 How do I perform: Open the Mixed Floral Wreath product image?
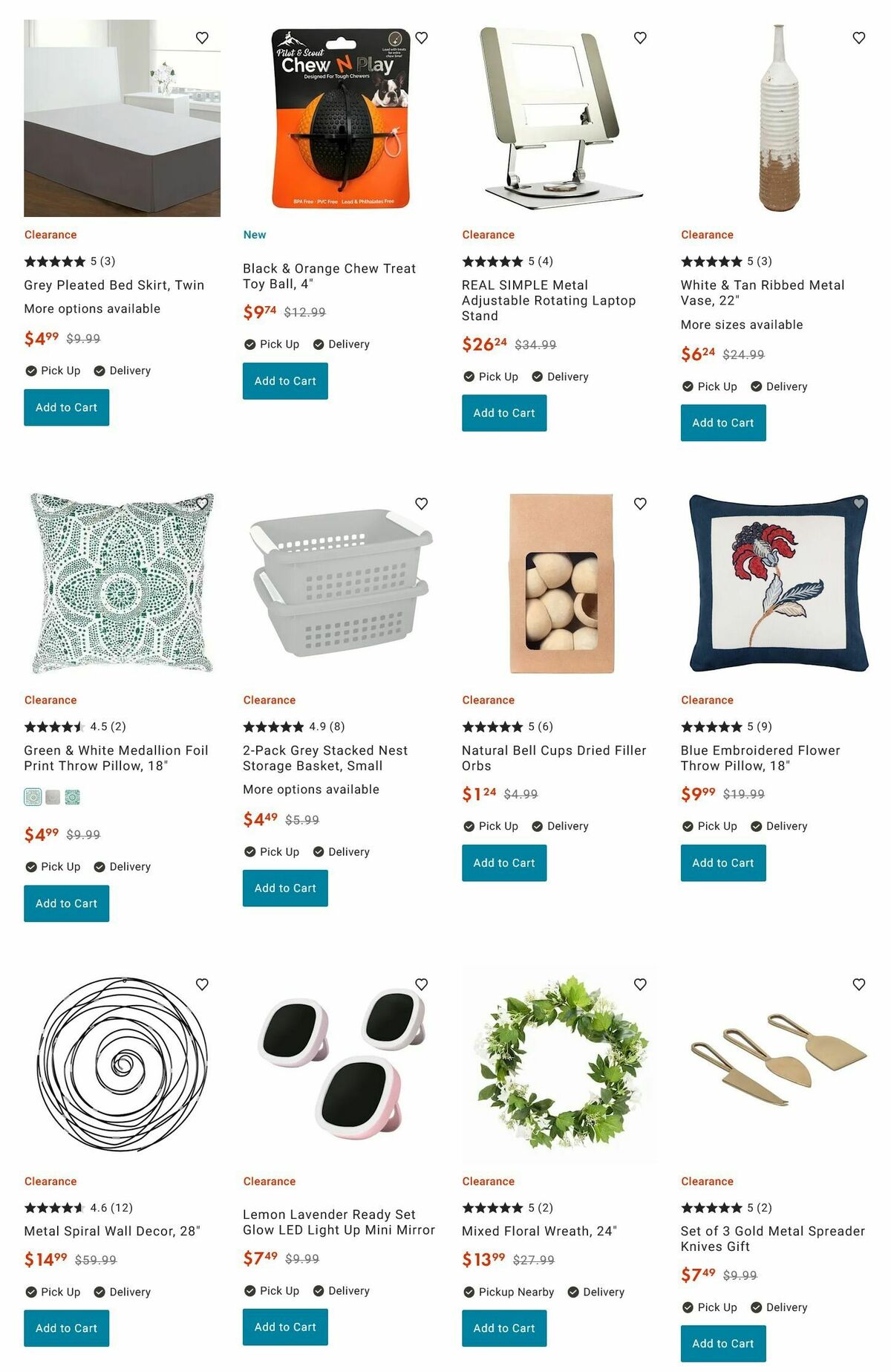point(561,1064)
